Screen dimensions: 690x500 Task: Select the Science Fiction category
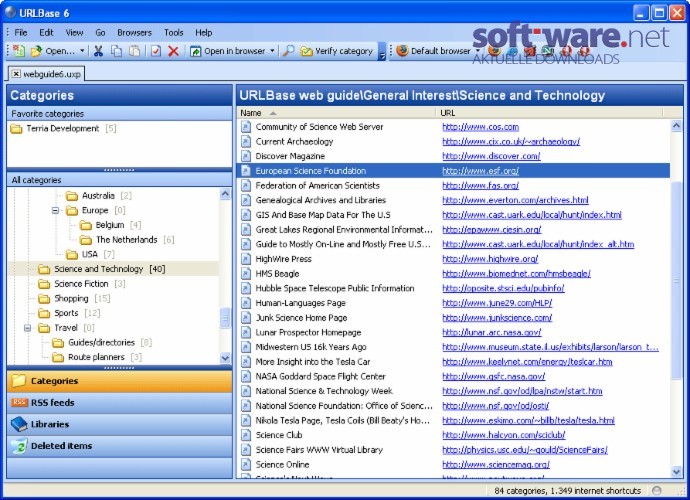click(x=81, y=284)
